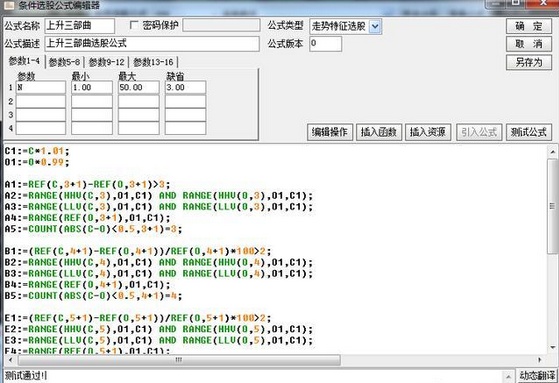Click the disabled password input field
The width and height of the screenshot is (559, 383).
[221, 25]
